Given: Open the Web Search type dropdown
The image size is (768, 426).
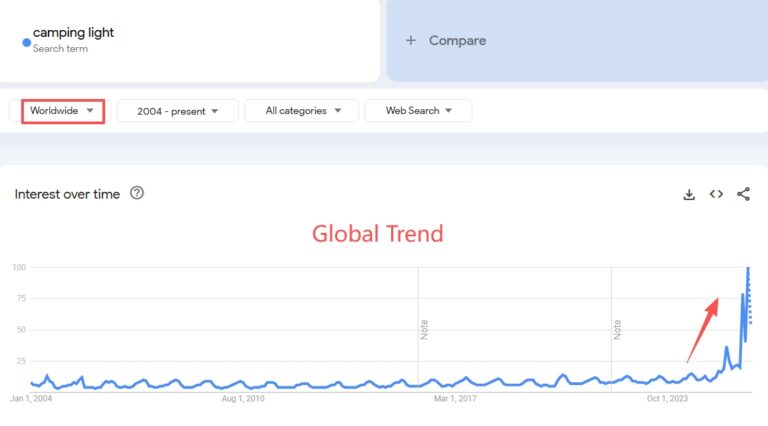Looking at the screenshot, I should (418, 111).
